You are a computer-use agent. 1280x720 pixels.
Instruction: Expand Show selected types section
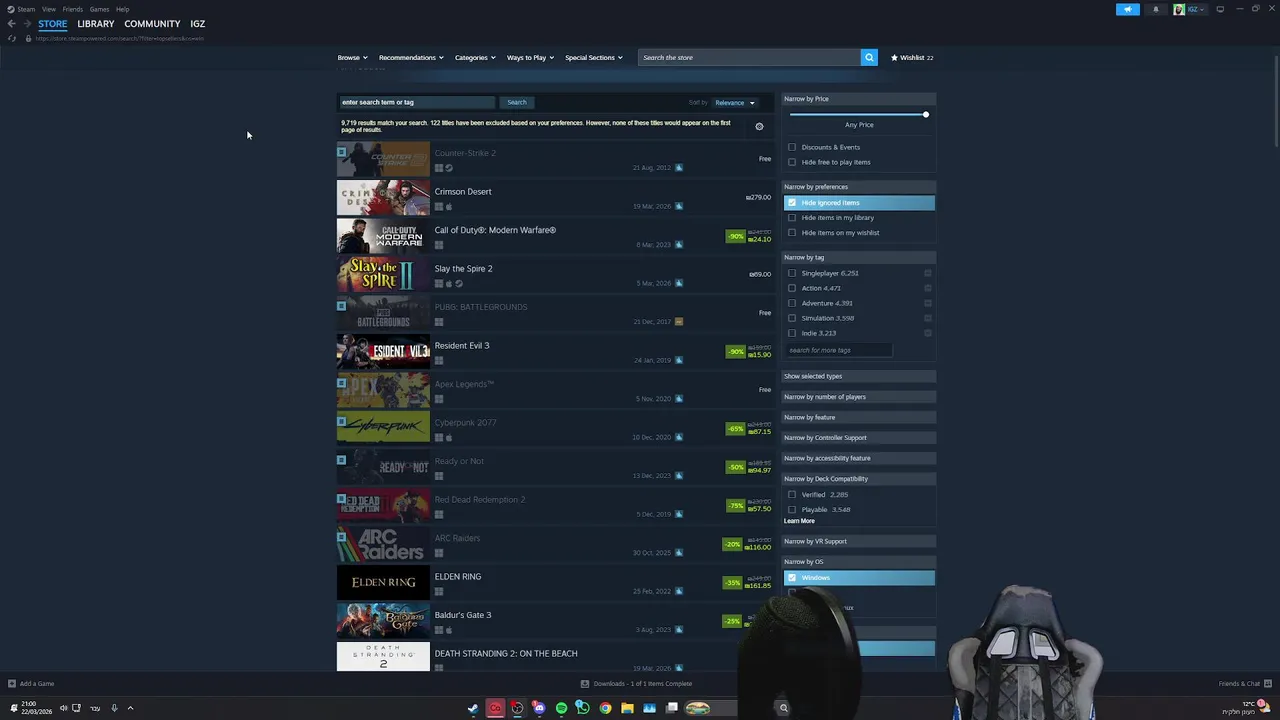(x=859, y=376)
